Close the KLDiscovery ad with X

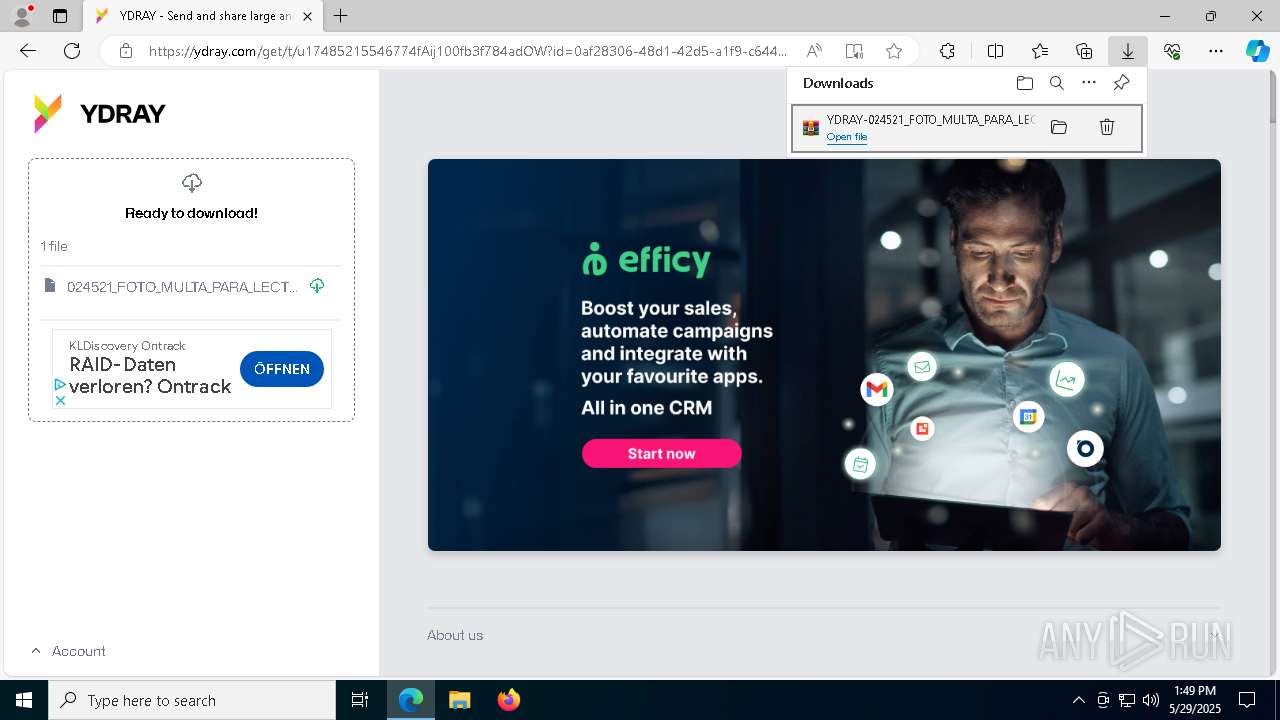60,400
